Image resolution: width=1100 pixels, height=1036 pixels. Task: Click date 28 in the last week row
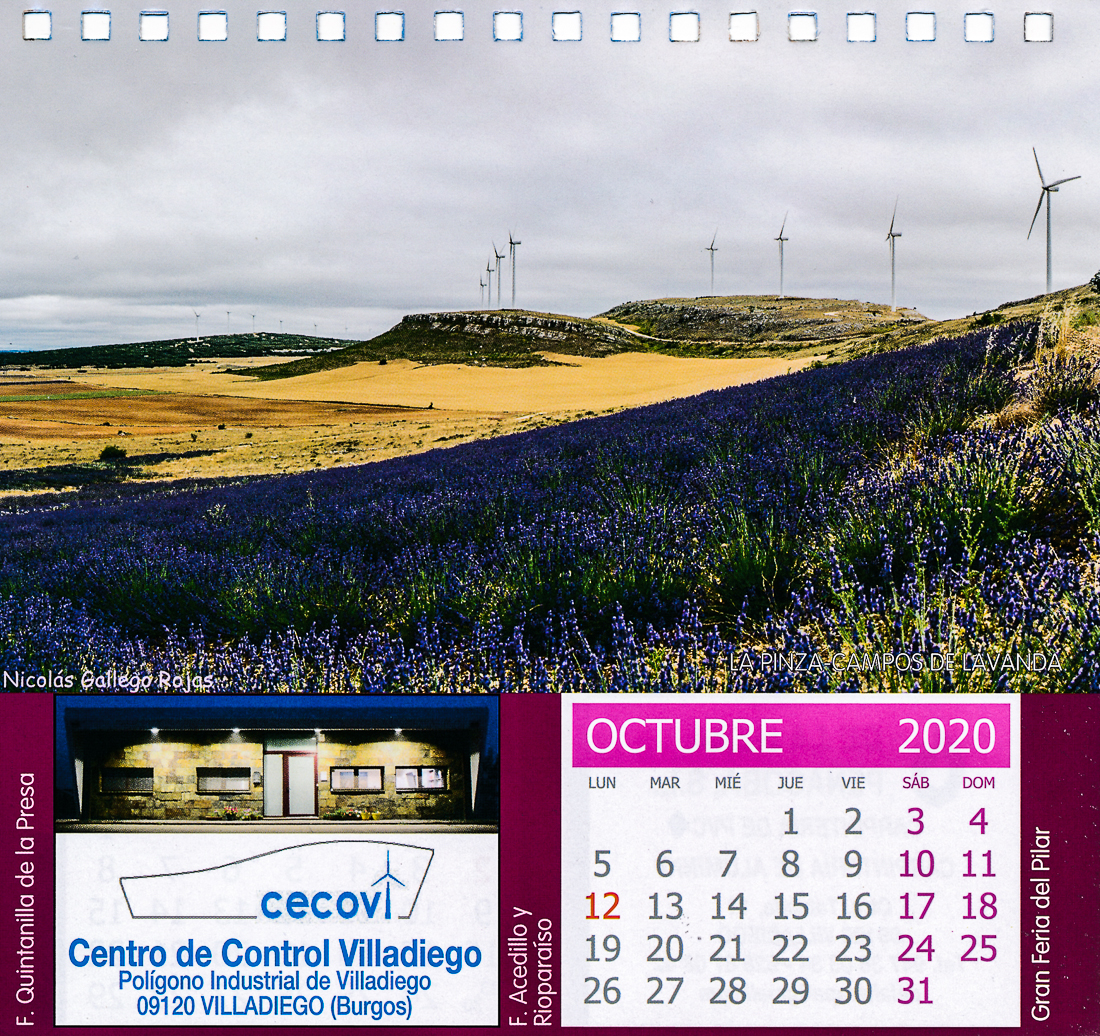(727, 991)
